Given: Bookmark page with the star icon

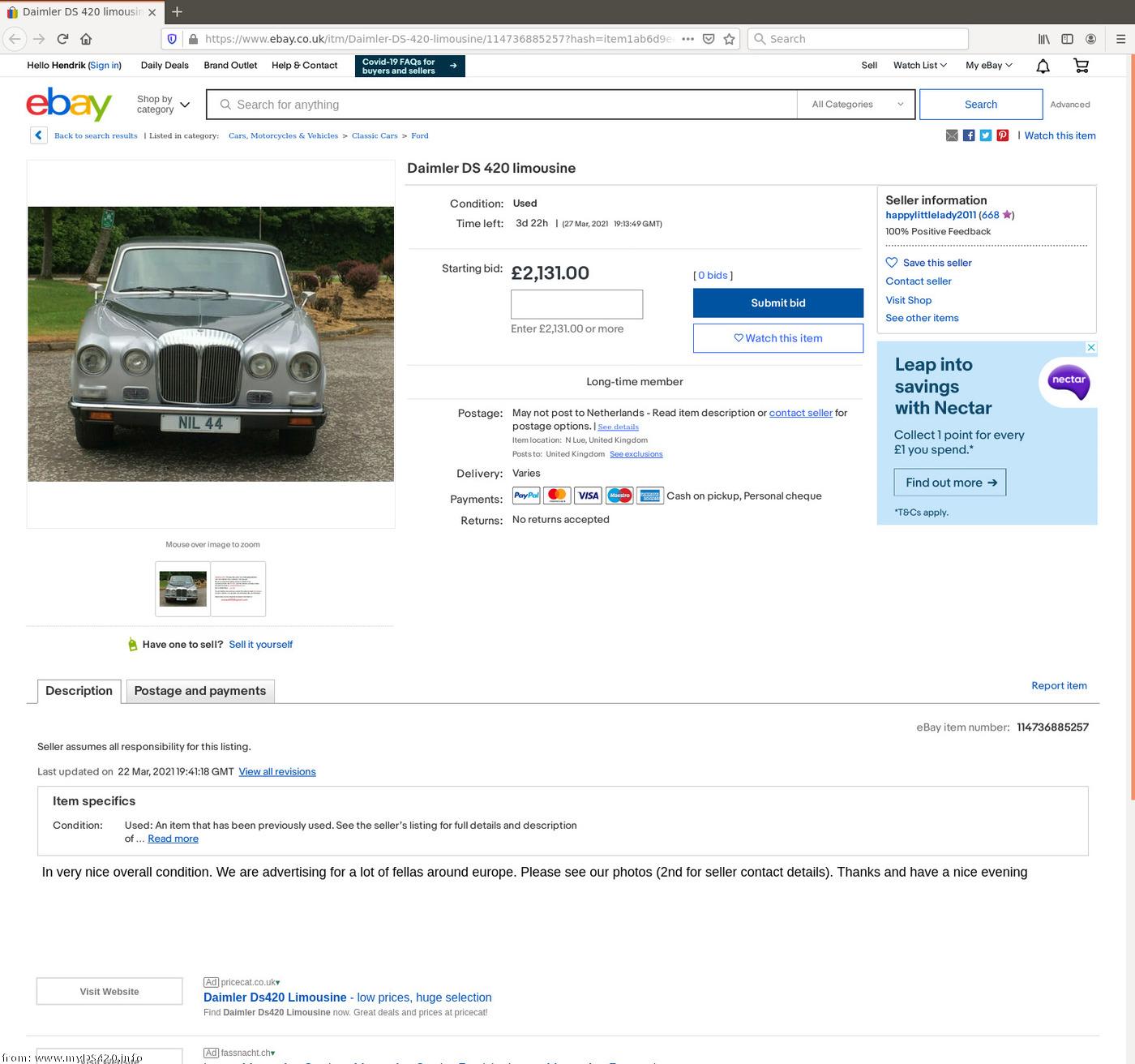Looking at the screenshot, I should (729, 39).
